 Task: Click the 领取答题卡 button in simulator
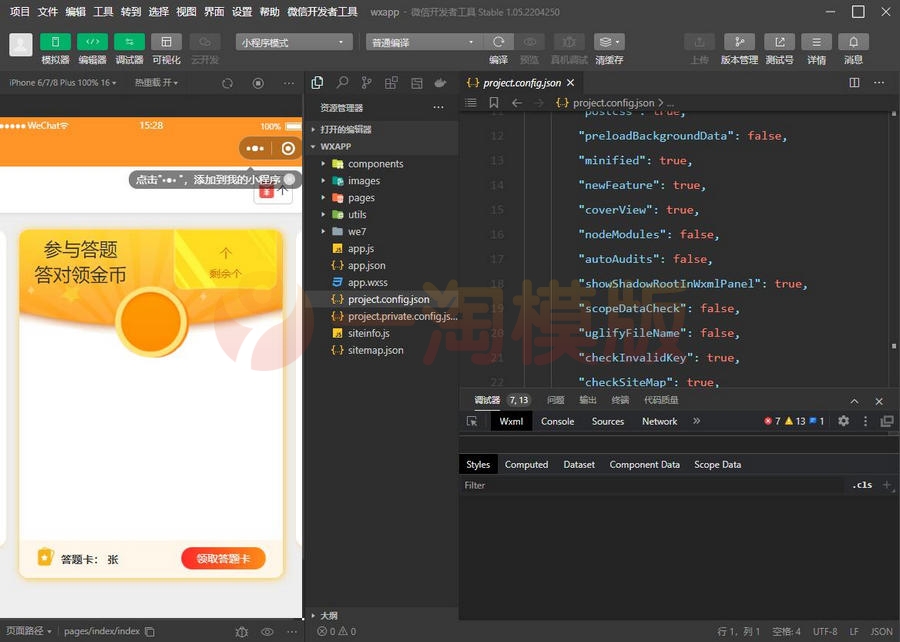[223, 559]
